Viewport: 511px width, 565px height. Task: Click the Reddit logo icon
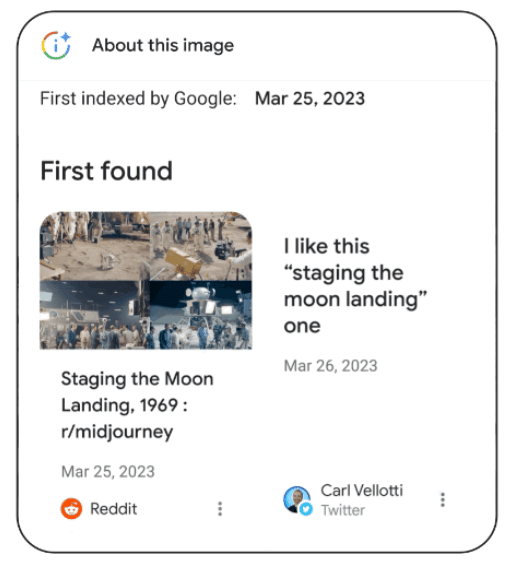point(71,508)
